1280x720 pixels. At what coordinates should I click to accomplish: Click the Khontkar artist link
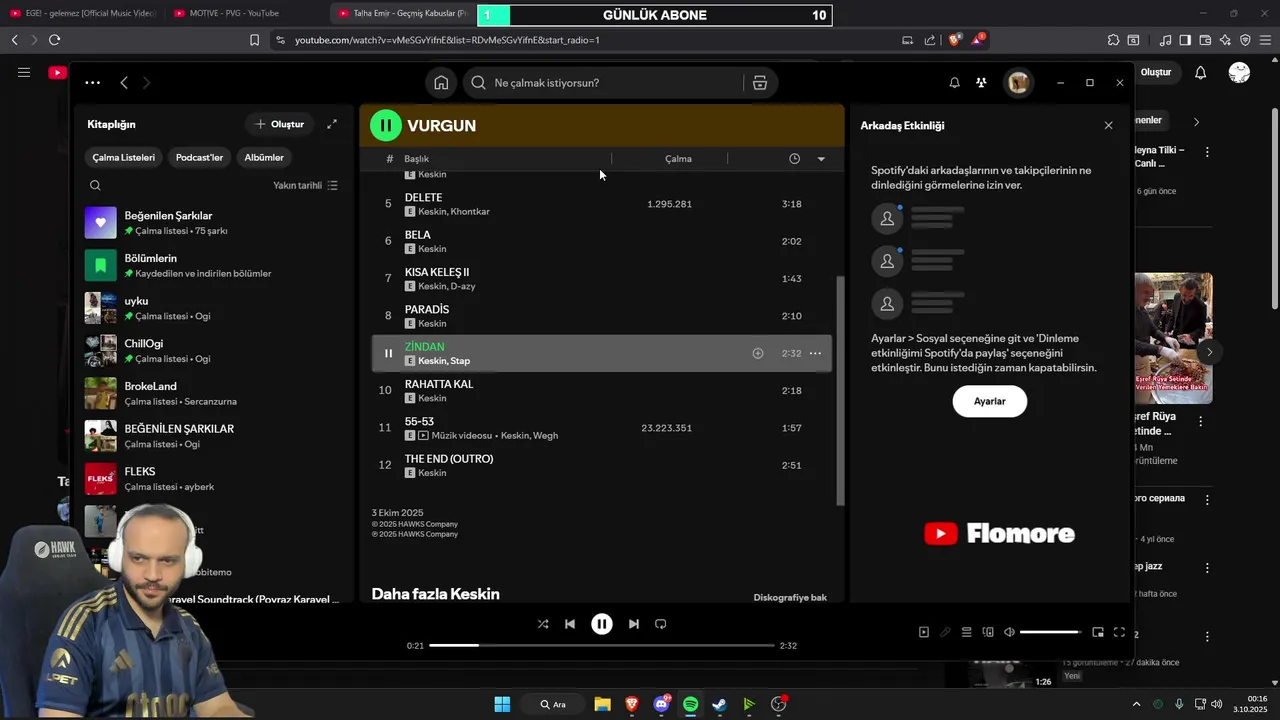(x=470, y=212)
